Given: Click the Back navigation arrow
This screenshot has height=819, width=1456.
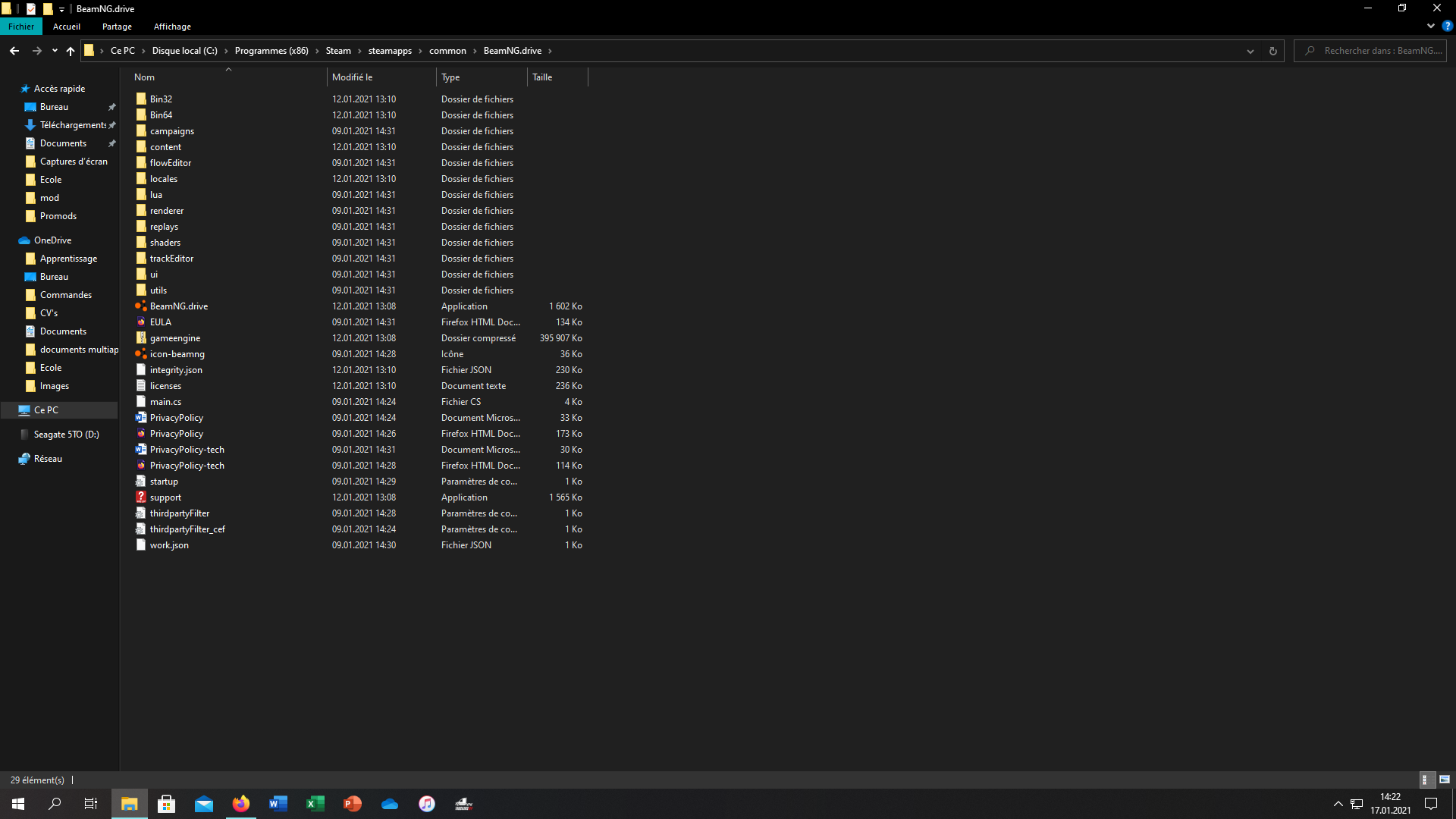Looking at the screenshot, I should click(14, 51).
